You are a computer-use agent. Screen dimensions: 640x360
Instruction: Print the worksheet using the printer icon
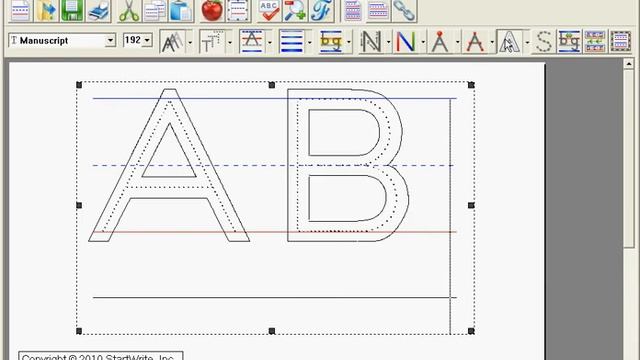98,10
